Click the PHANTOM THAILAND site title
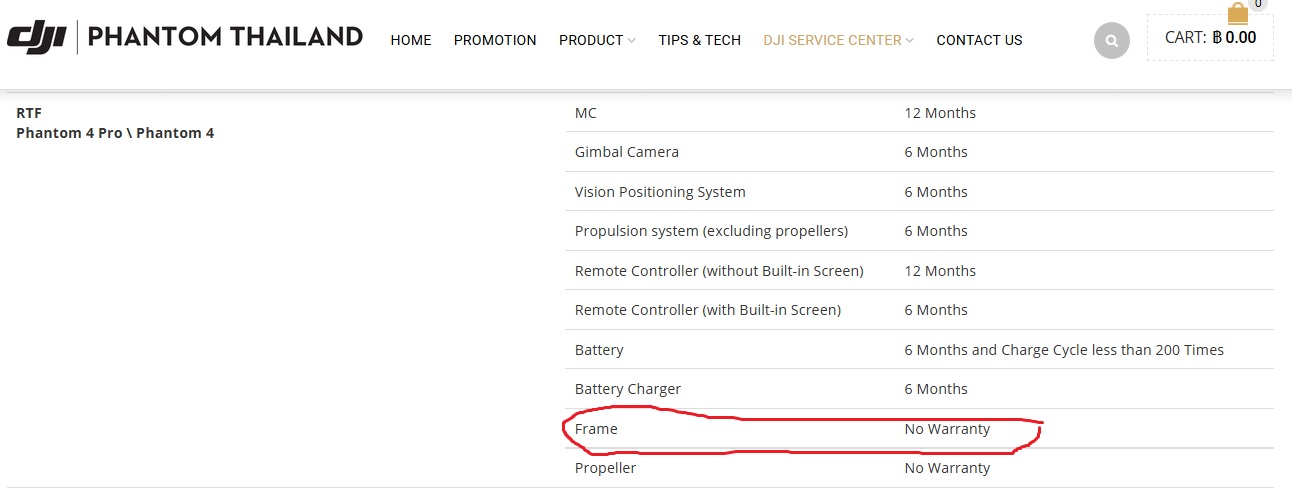This screenshot has width=1292, height=493. (x=226, y=38)
